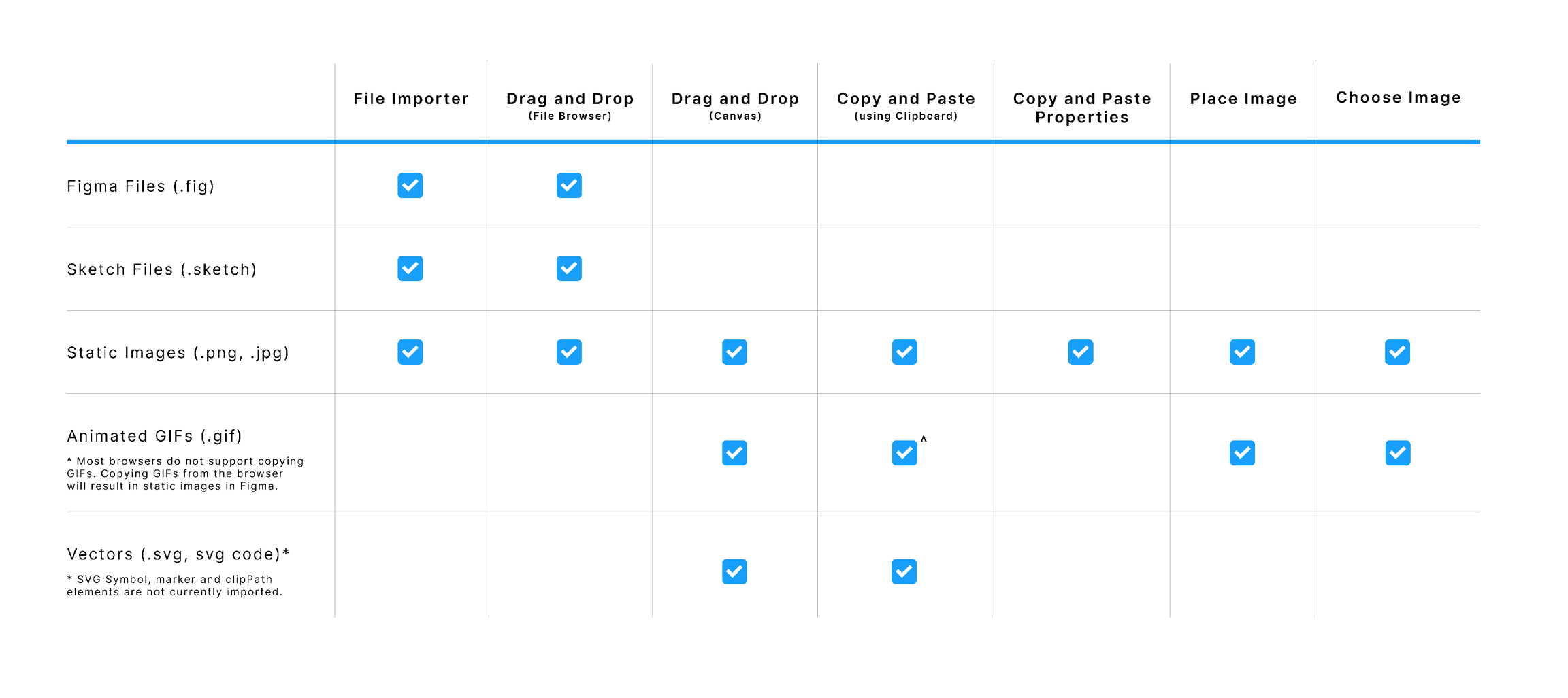Click the Vectors (.svg, svg code) row label
The height and width of the screenshot is (698, 1568).
[x=178, y=554]
